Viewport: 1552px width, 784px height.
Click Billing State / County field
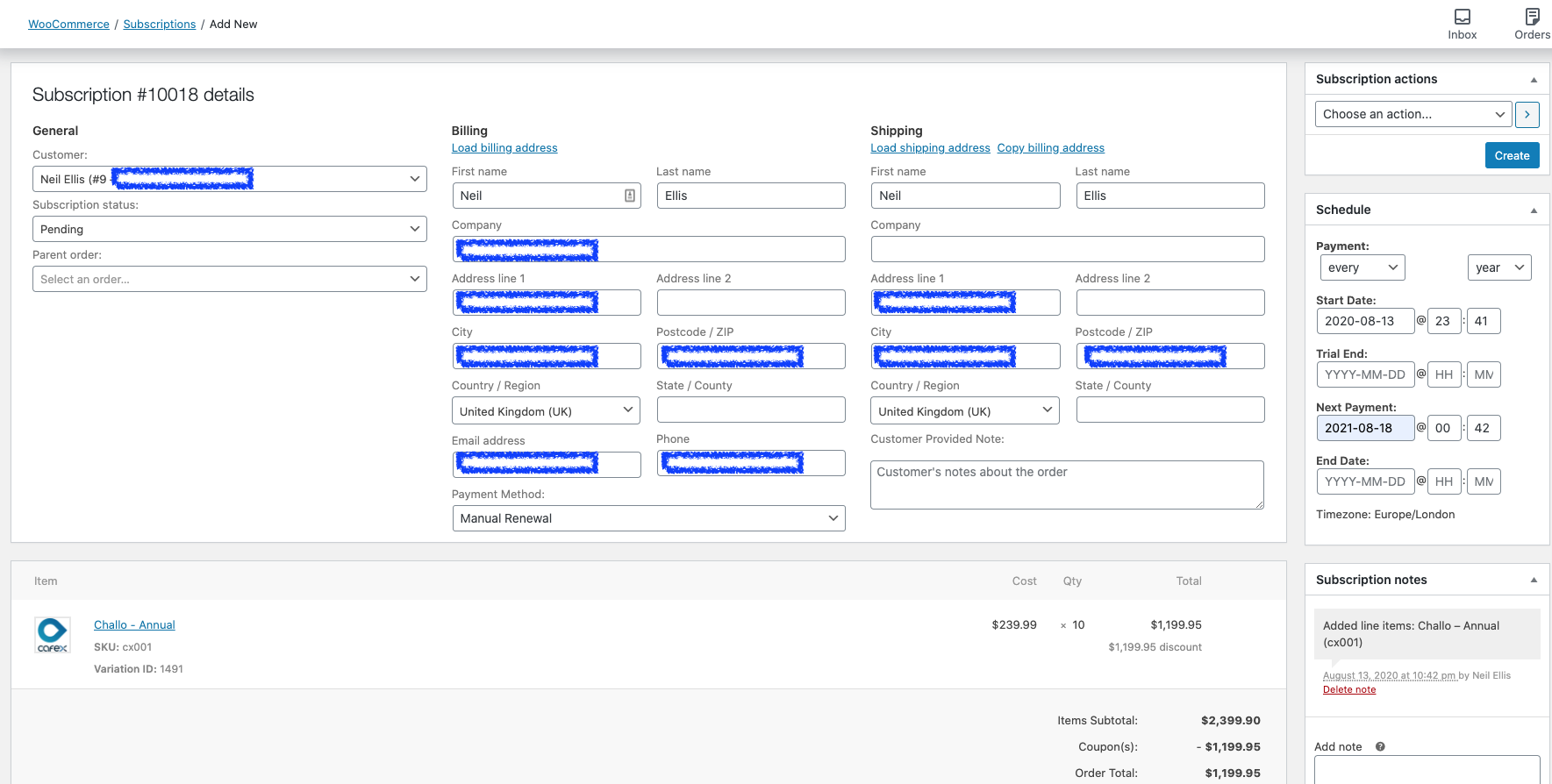(x=751, y=410)
